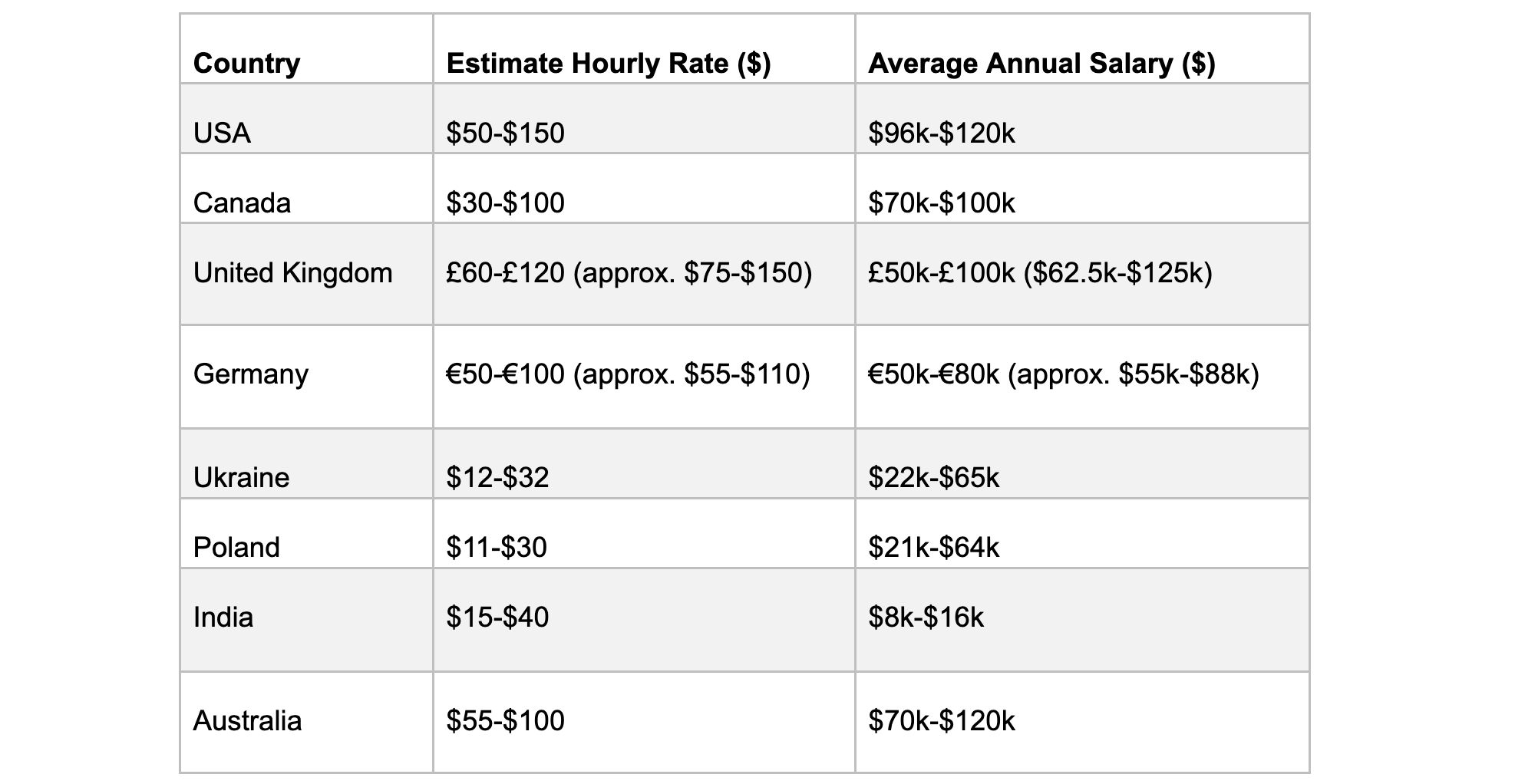Select the £50k-£100k salary cell
Image resolution: width=1515 pixels, height=784 pixels.
(x=1082, y=274)
